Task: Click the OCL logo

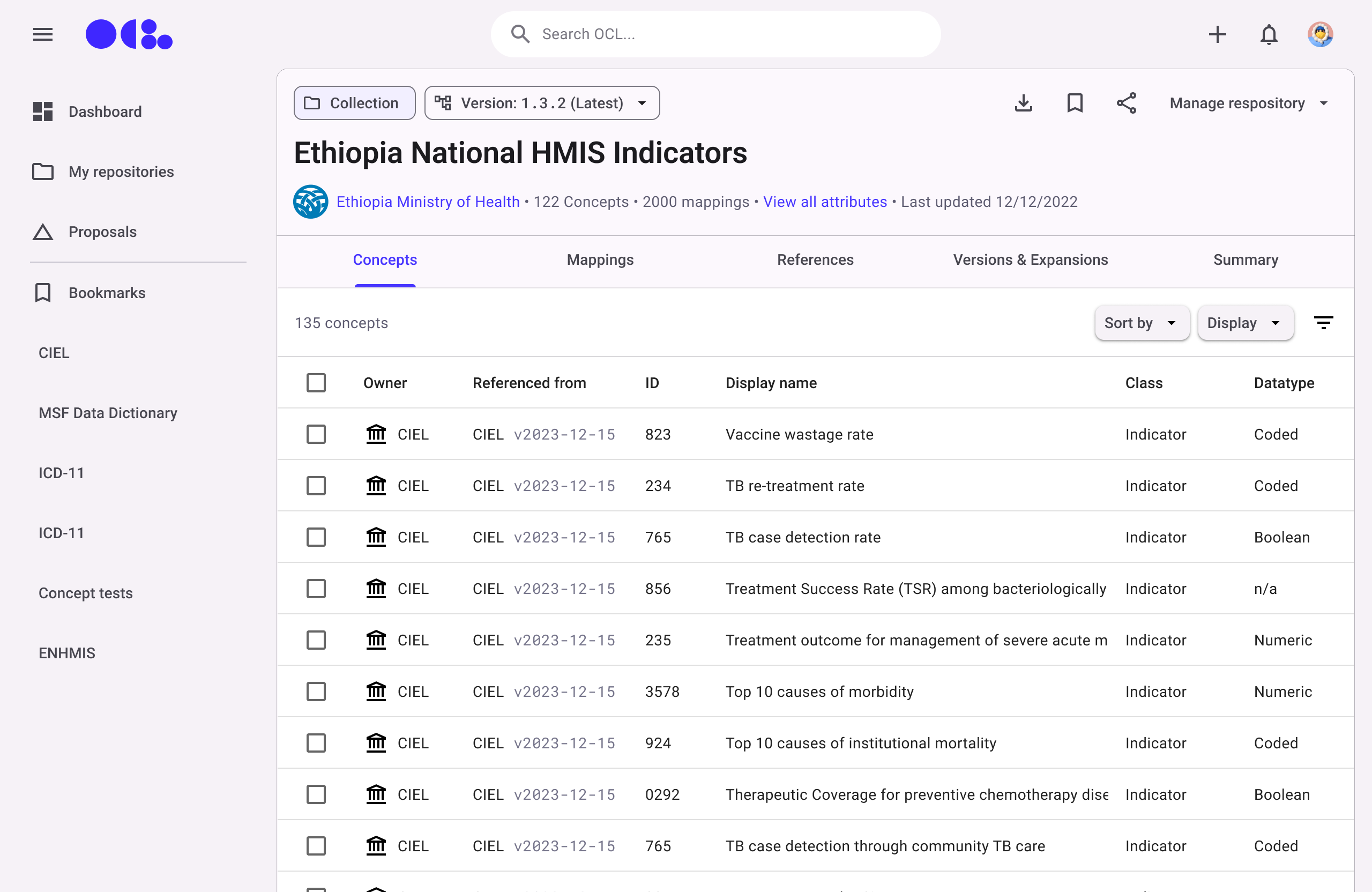Action: tap(129, 35)
